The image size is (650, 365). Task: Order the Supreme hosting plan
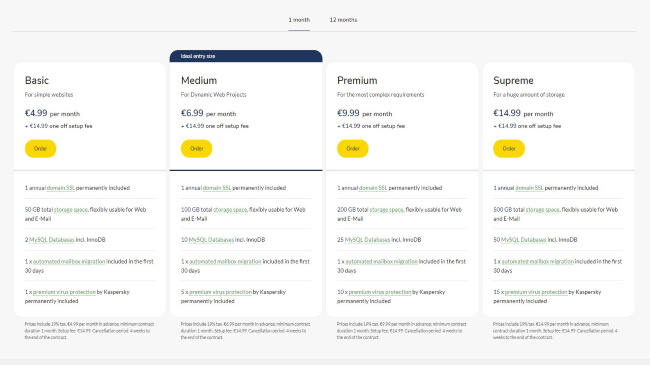point(509,148)
